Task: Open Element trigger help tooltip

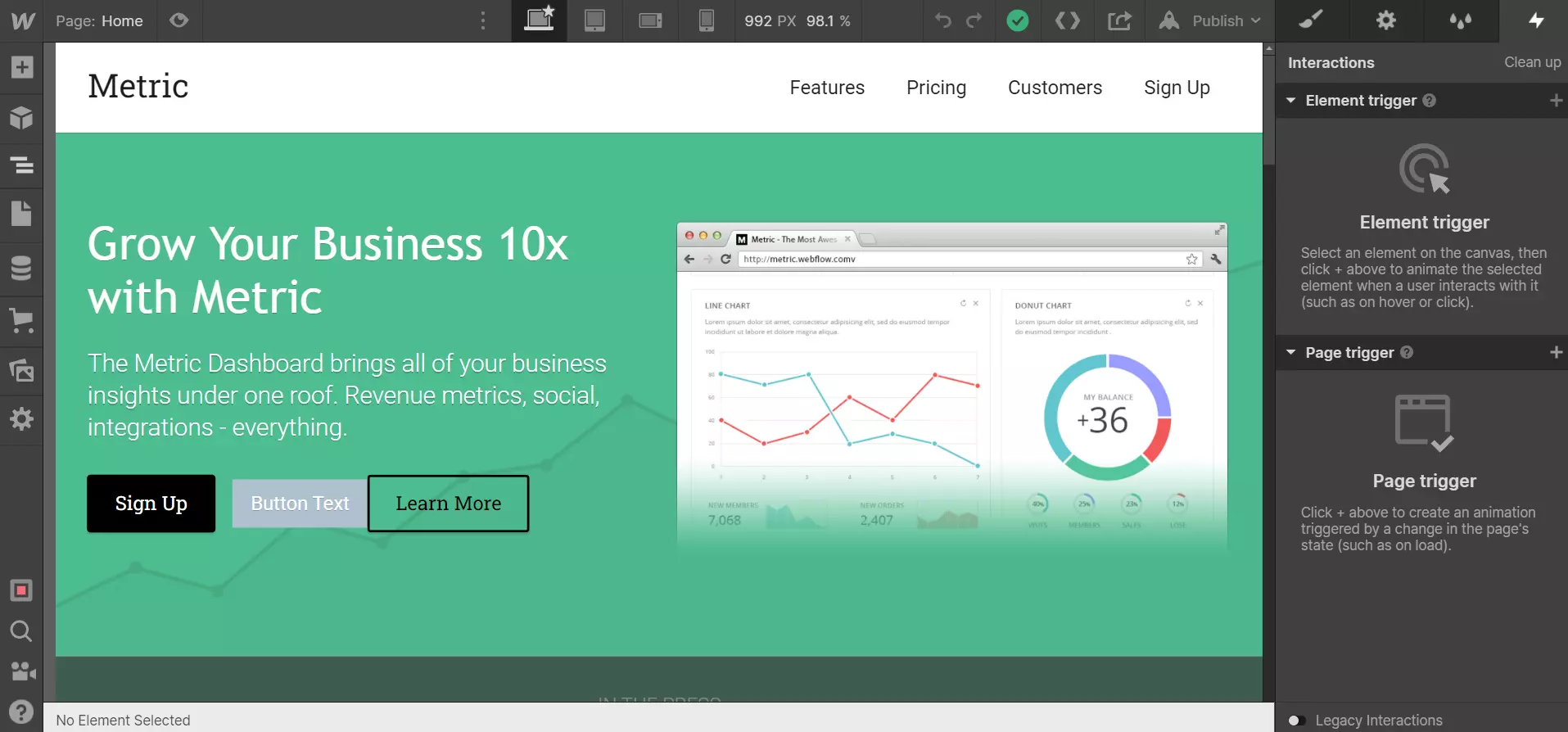Action: pos(1430,101)
